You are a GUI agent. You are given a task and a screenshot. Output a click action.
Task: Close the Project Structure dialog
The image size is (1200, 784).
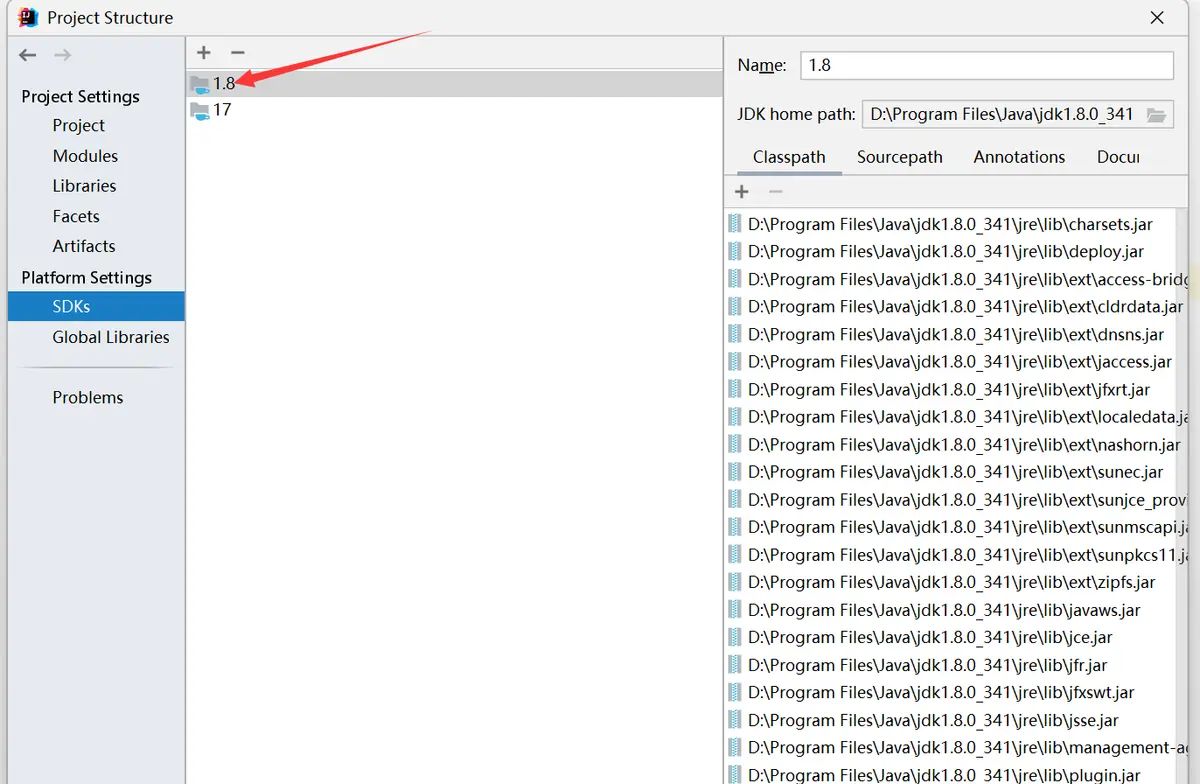tap(1157, 17)
